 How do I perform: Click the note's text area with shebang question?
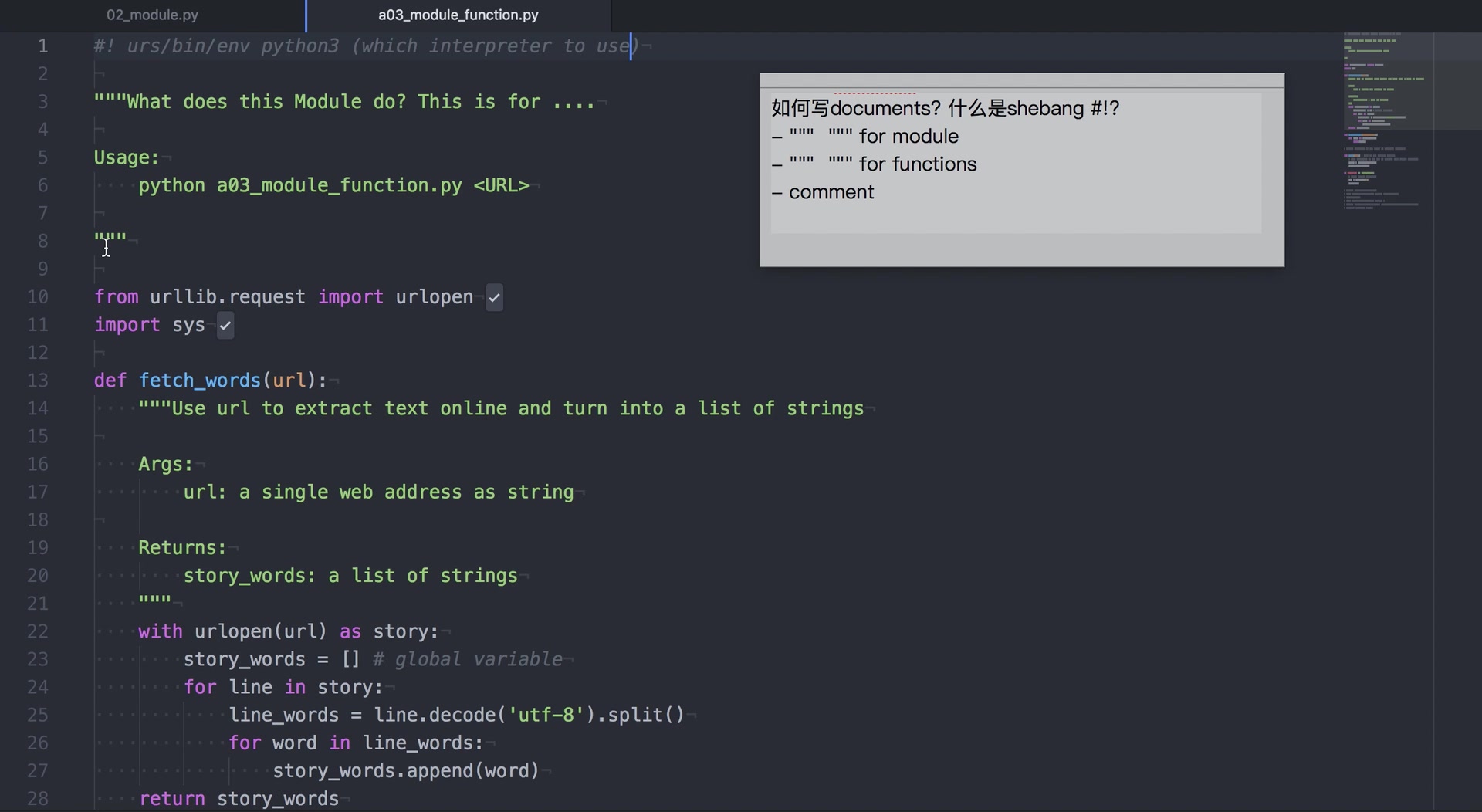pyautogui.click(x=1016, y=163)
